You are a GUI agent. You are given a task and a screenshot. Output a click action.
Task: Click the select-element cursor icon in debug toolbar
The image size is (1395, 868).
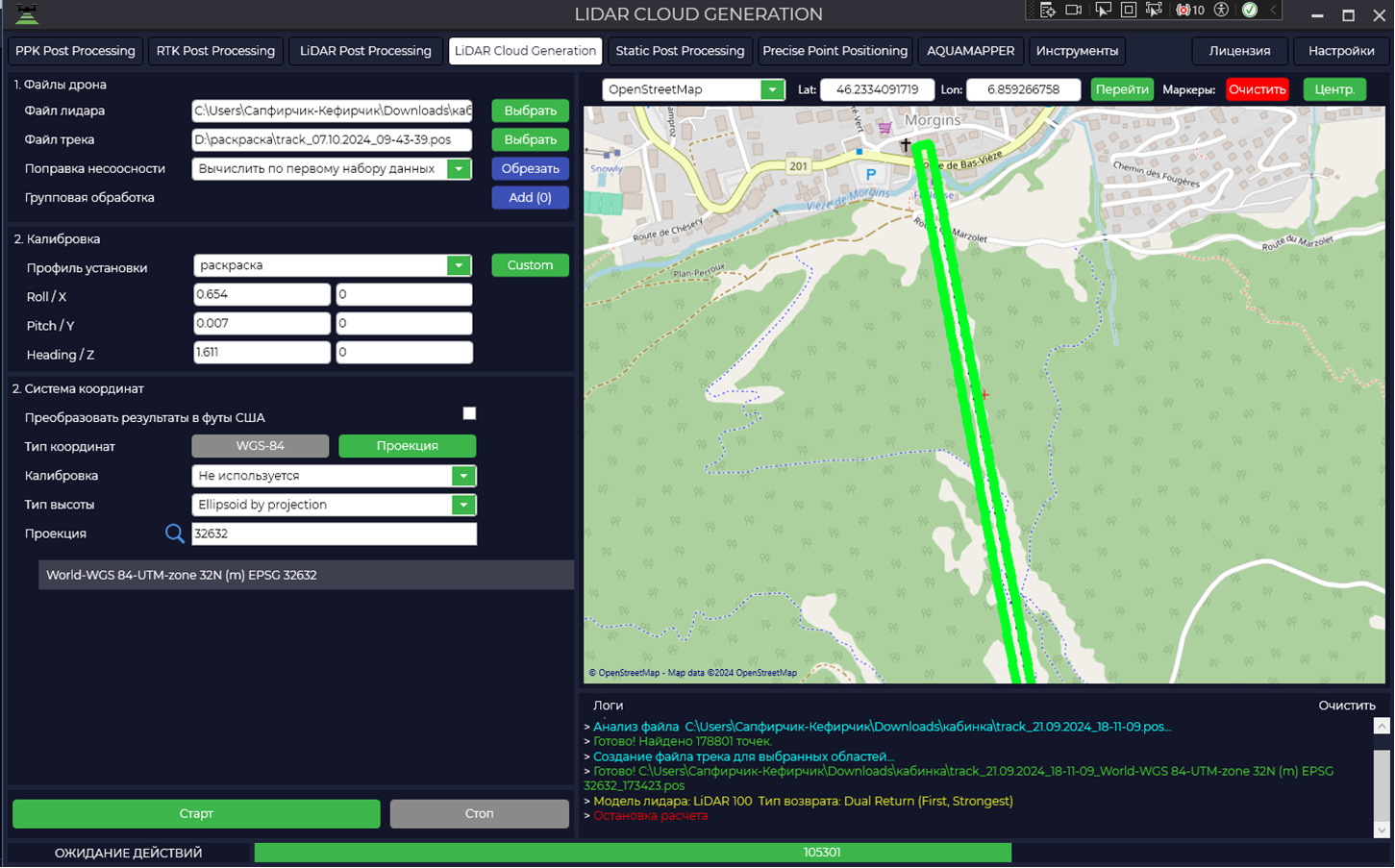tap(1103, 10)
